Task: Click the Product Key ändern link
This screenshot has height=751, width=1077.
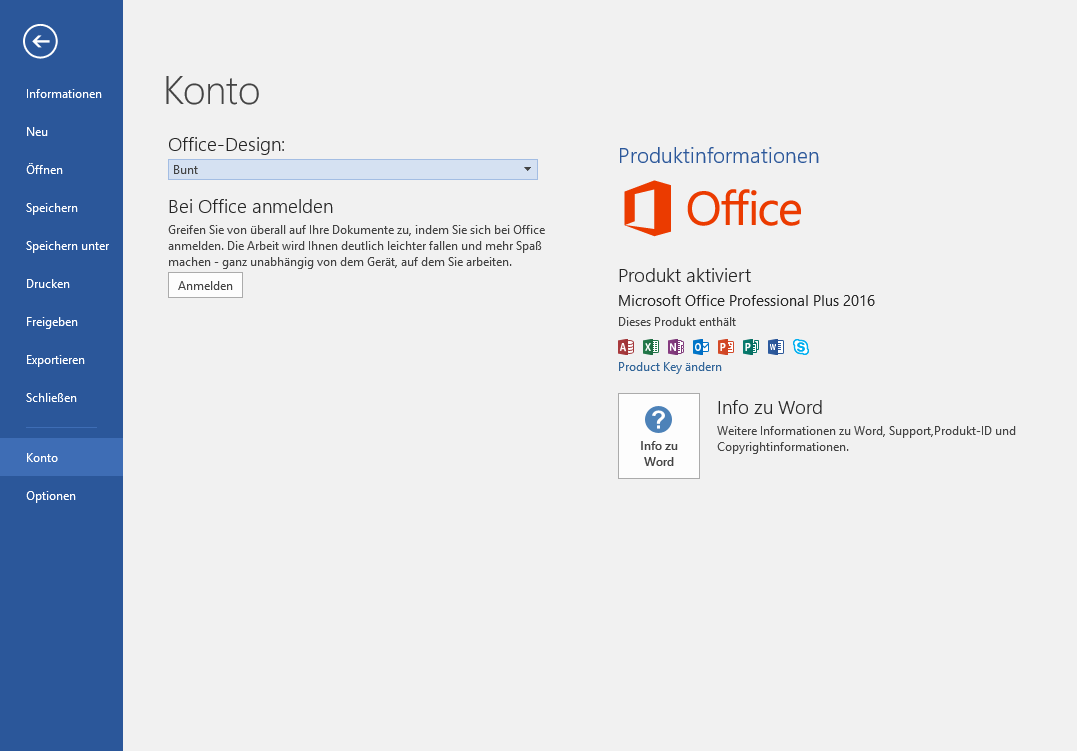Action: [670, 367]
